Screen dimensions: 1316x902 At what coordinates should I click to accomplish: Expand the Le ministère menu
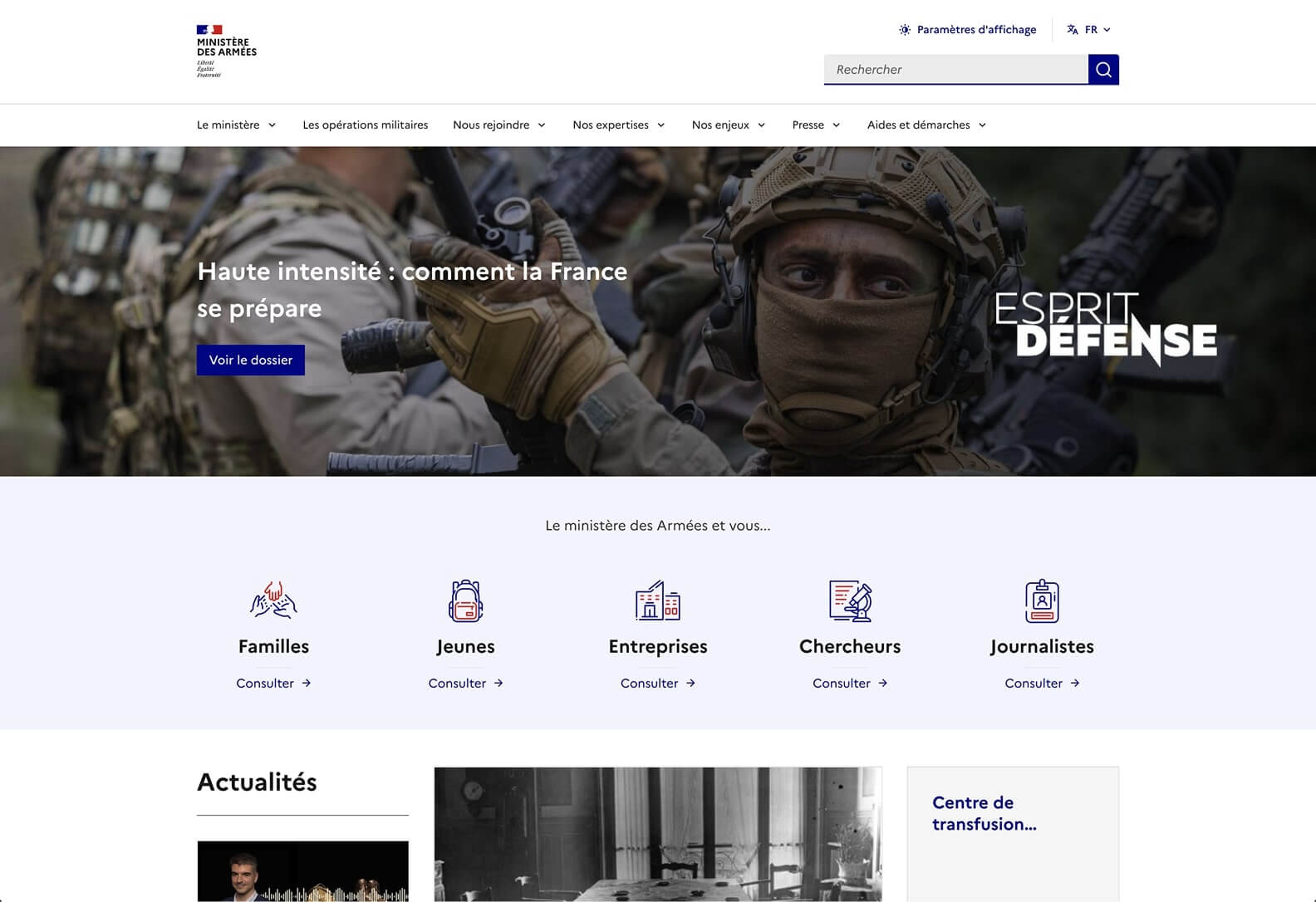pos(236,125)
